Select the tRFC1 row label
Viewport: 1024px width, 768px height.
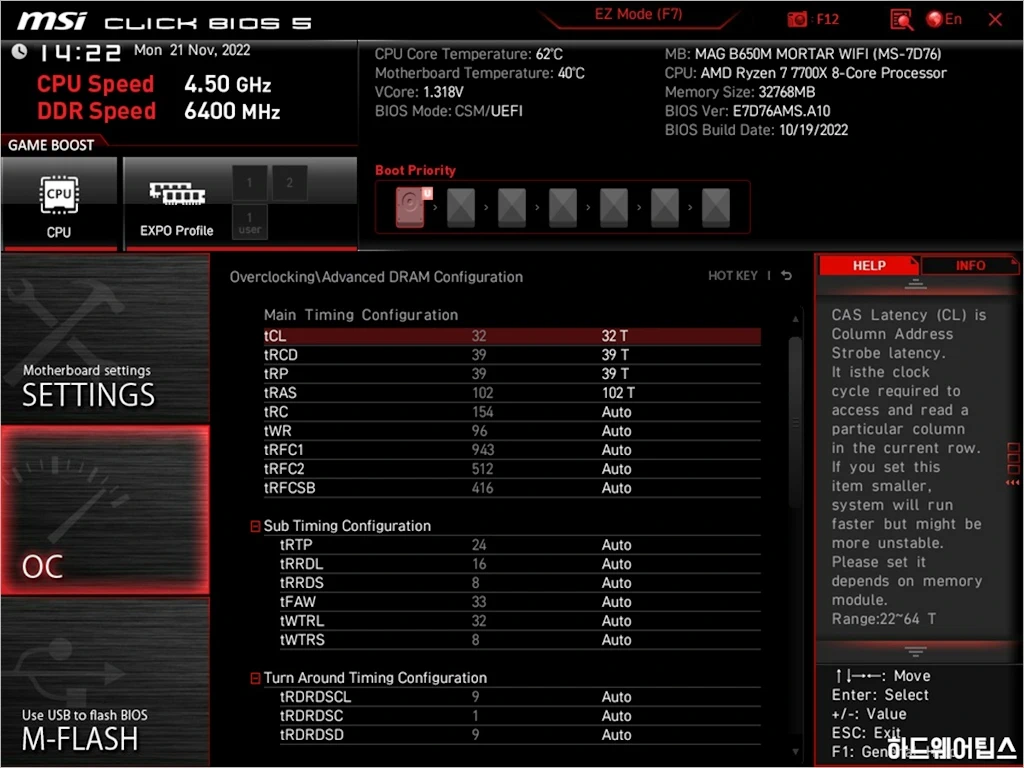pos(283,450)
